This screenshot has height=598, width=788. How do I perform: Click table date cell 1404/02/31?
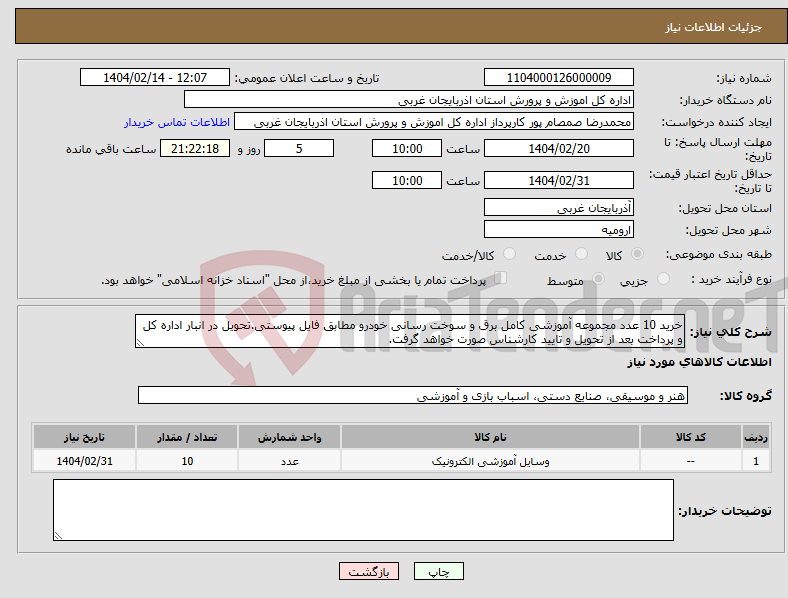84,461
